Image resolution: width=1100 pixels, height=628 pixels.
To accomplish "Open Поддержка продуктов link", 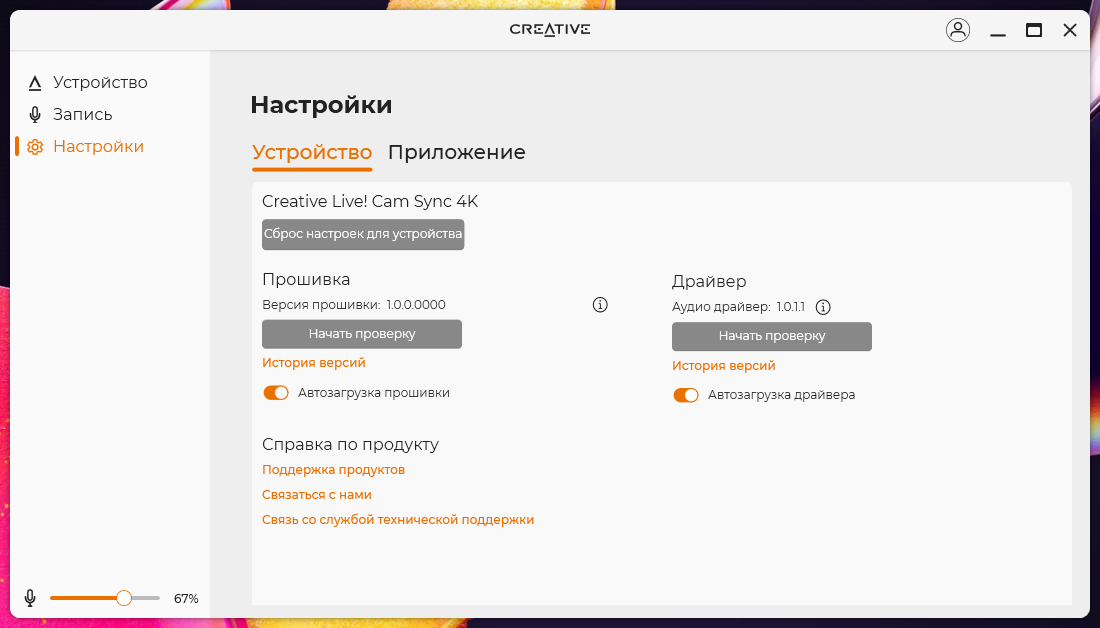I will tap(333, 469).
